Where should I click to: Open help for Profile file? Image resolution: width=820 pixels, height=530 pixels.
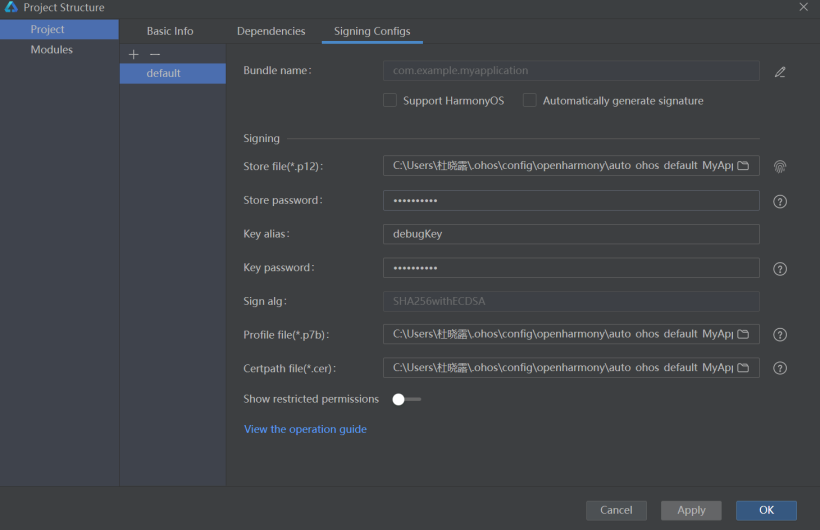click(780, 335)
